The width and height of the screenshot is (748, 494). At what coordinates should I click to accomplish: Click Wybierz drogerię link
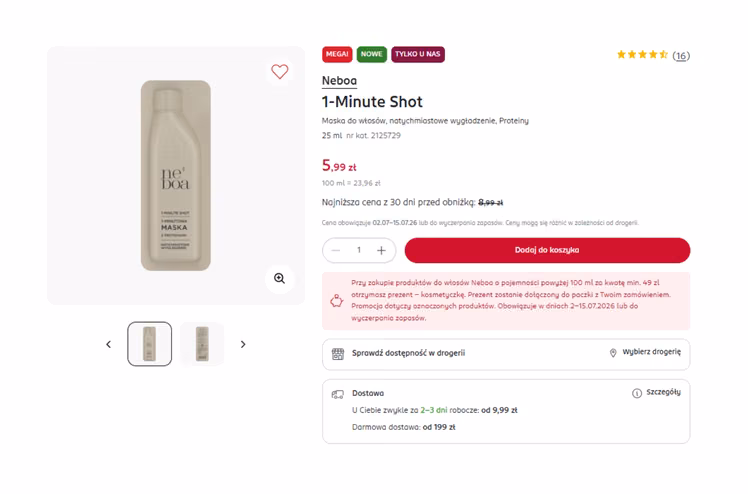pos(651,352)
